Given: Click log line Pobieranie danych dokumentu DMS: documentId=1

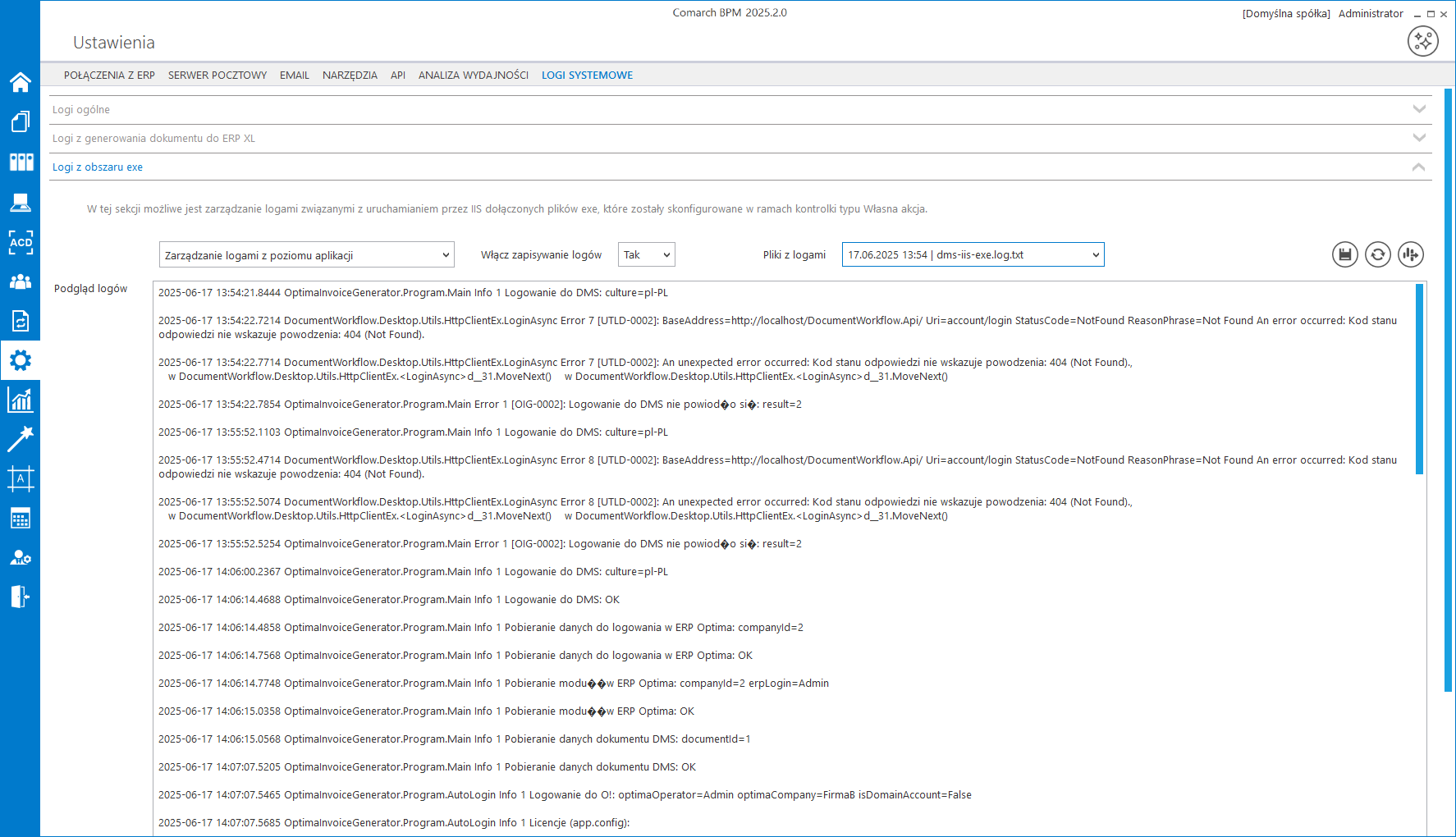Looking at the screenshot, I should (x=455, y=739).
